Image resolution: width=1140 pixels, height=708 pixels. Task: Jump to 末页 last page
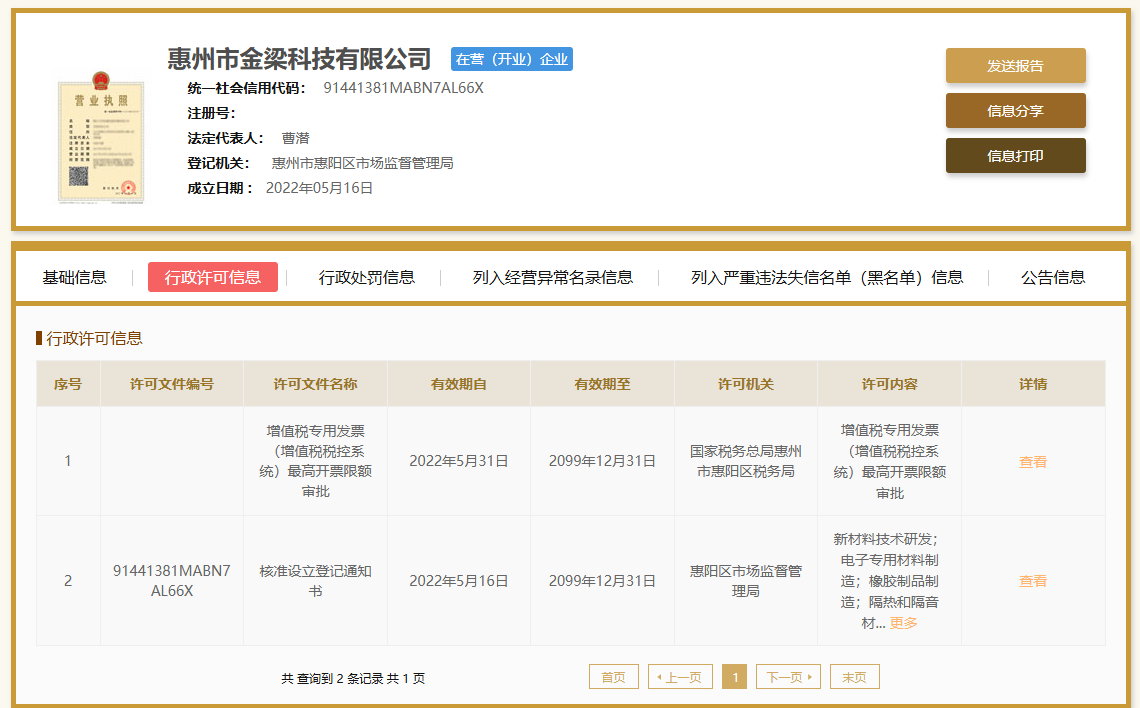click(854, 677)
